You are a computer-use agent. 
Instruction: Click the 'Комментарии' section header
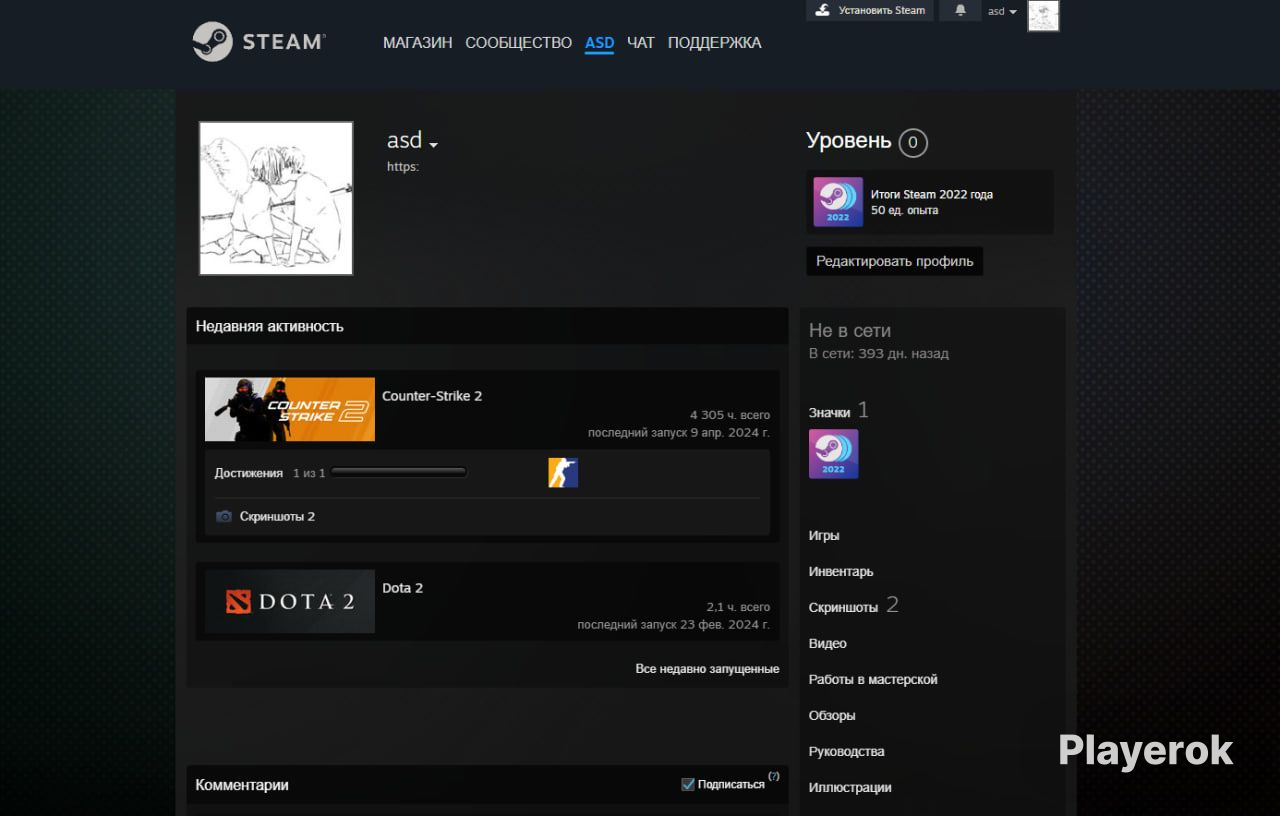tap(242, 785)
